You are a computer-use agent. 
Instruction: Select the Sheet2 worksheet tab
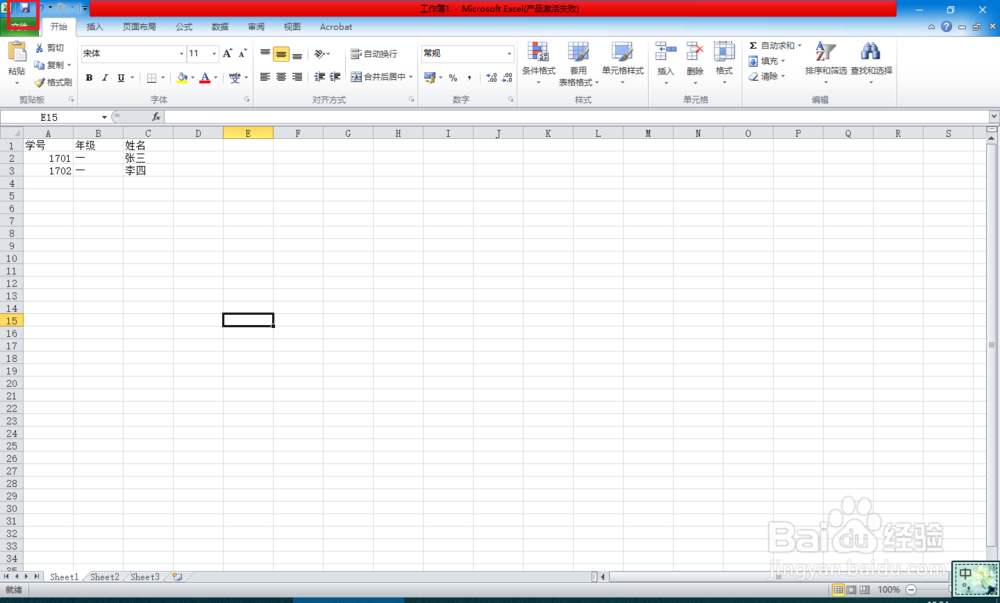tap(105, 577)
